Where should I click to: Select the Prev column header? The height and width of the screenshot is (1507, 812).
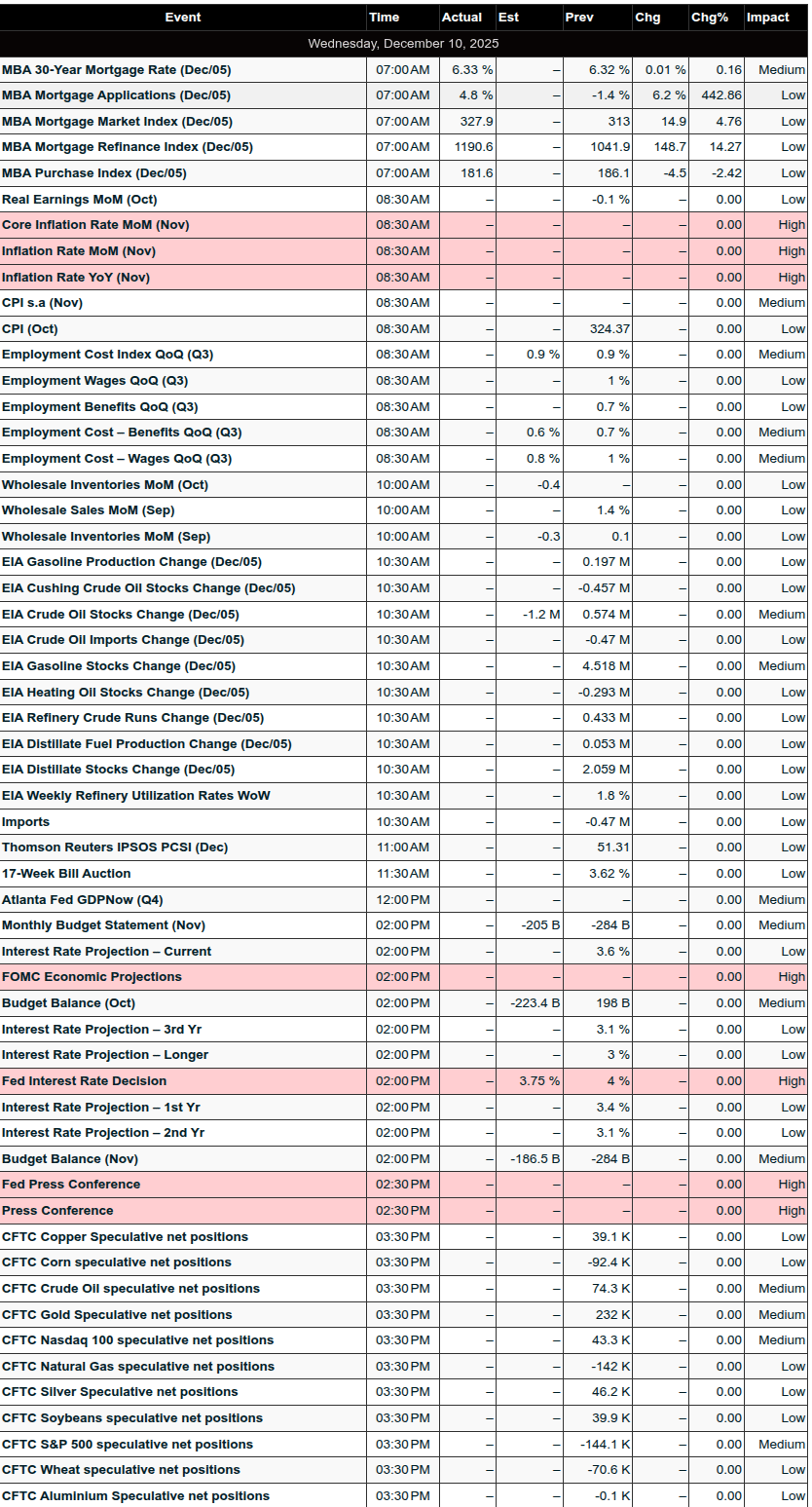pos(578,18)
